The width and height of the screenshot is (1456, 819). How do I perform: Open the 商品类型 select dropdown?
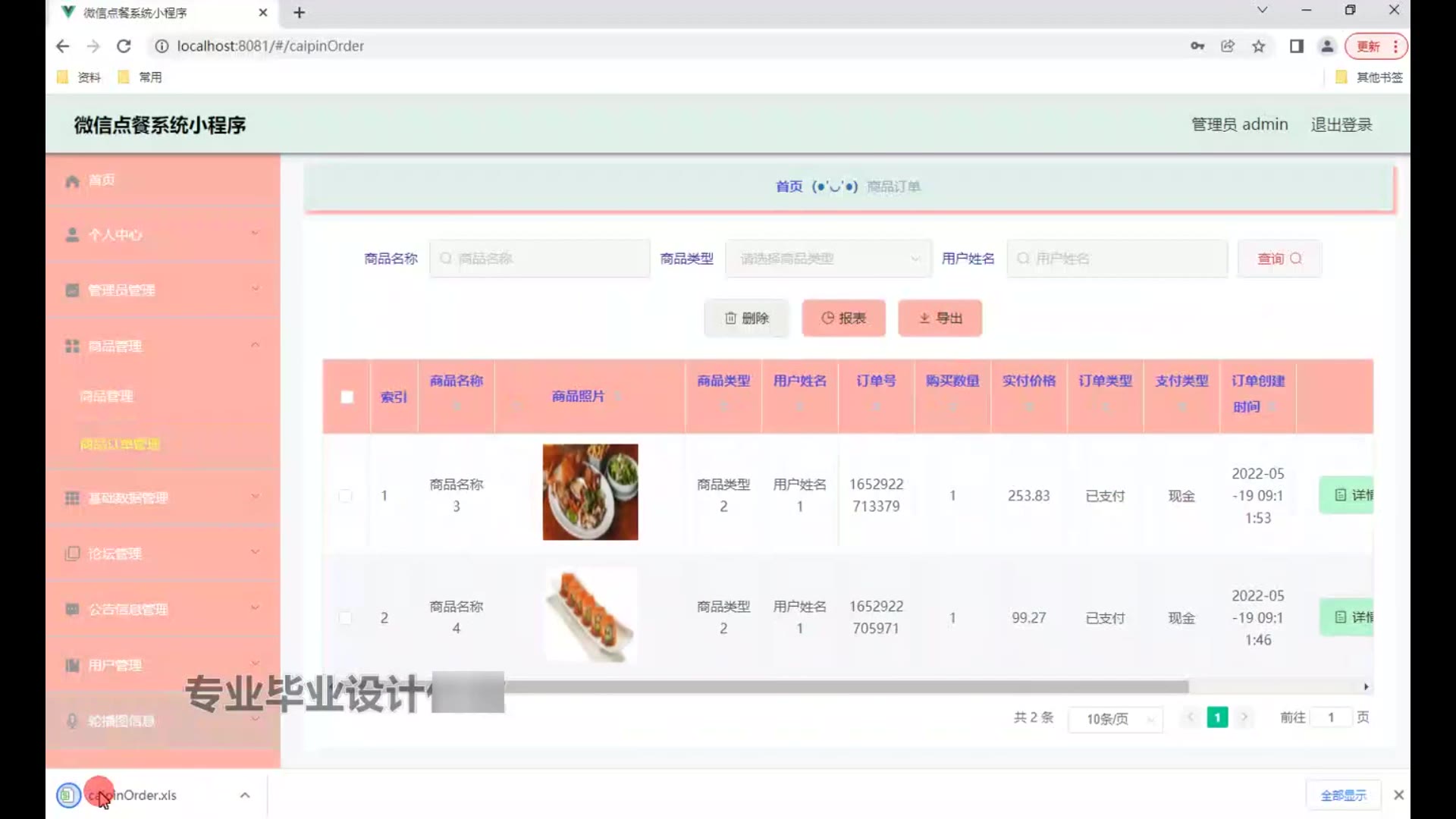[828, 259]
